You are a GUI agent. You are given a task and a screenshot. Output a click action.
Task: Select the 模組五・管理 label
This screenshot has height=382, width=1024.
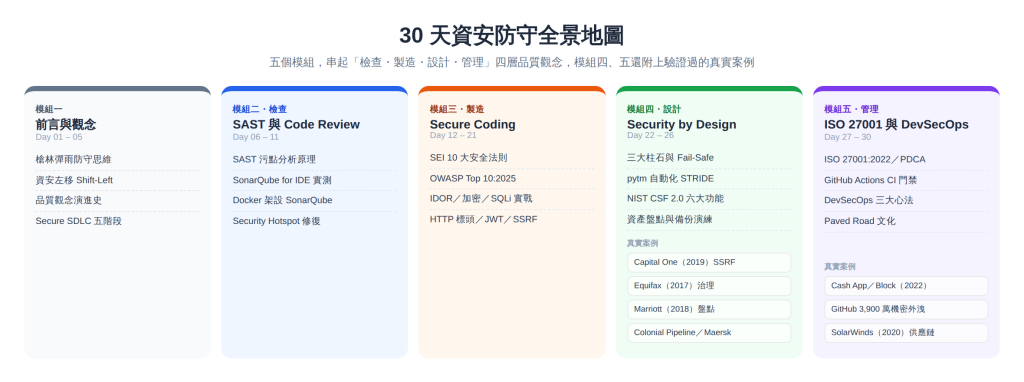click(x=851, y=109)
